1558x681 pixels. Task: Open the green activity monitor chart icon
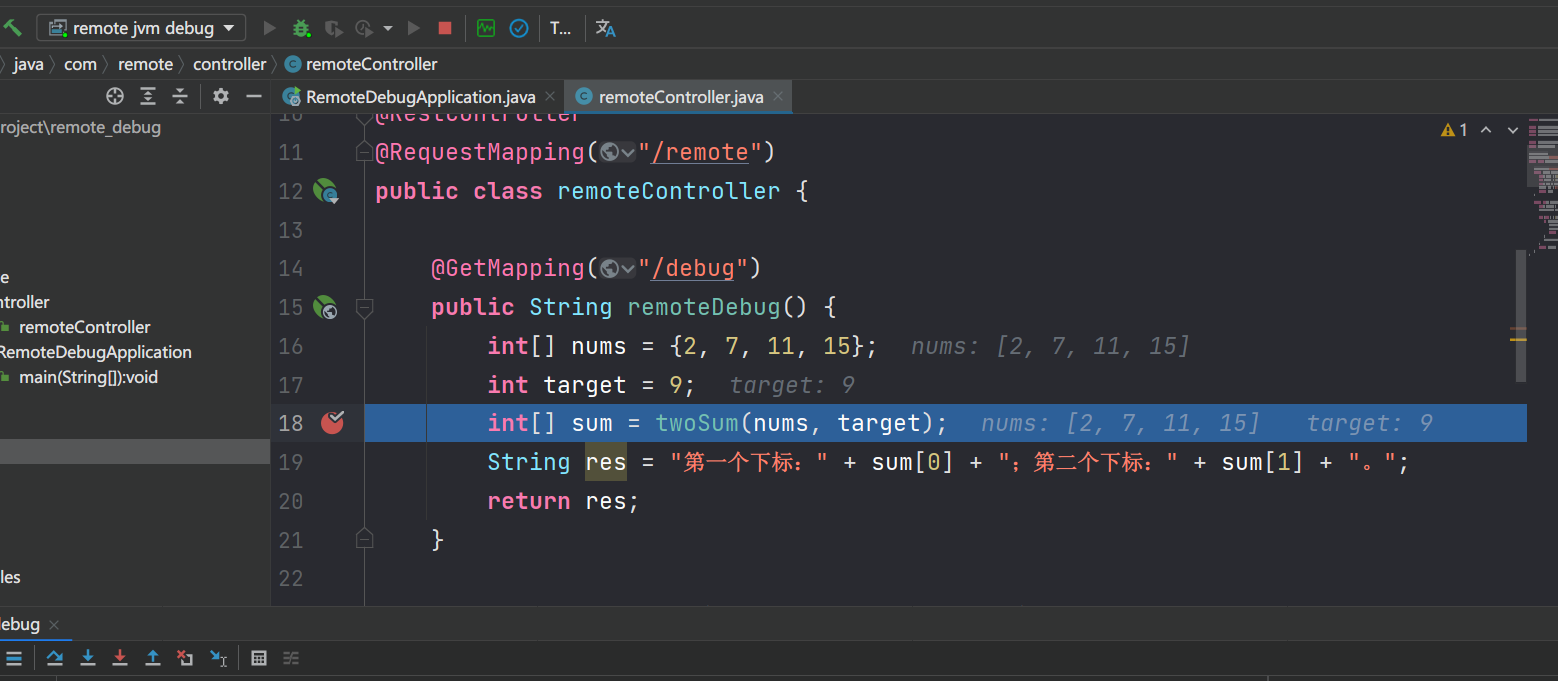(486, 28)
